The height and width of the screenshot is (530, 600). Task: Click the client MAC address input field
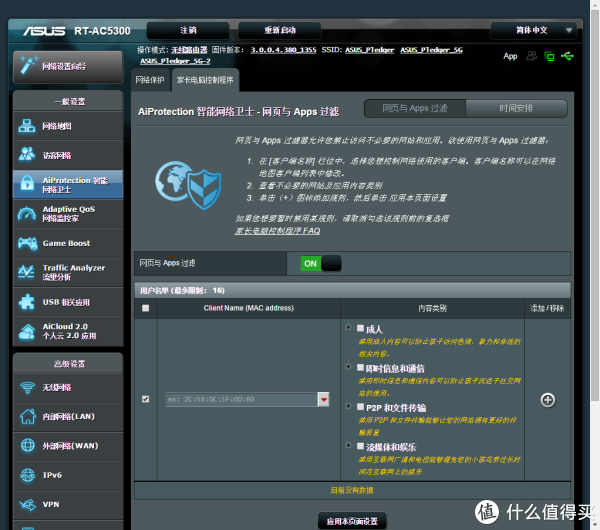point(241,400)
